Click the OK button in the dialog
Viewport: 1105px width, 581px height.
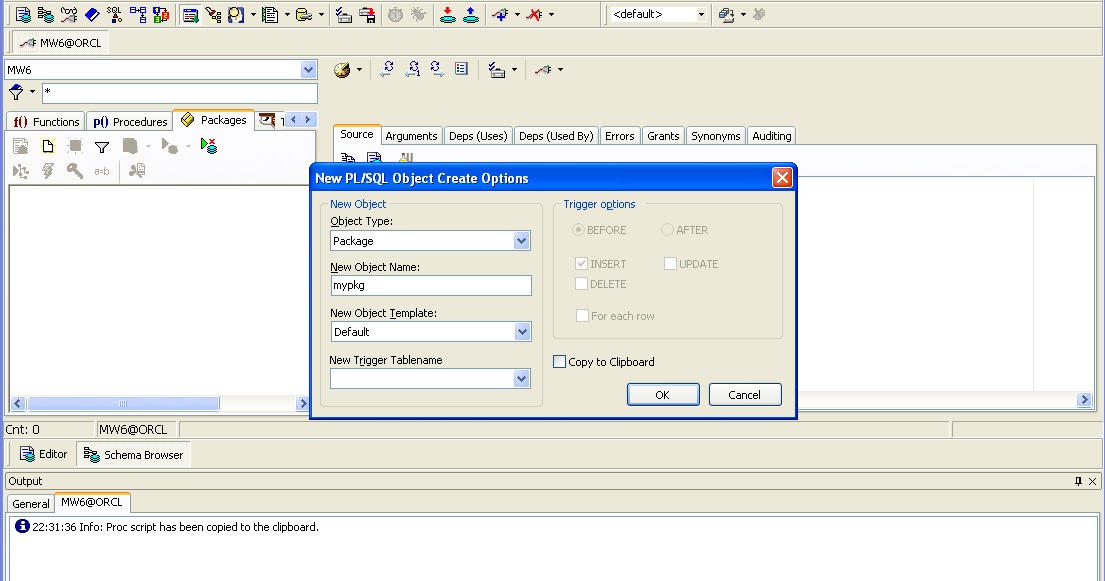663,394
